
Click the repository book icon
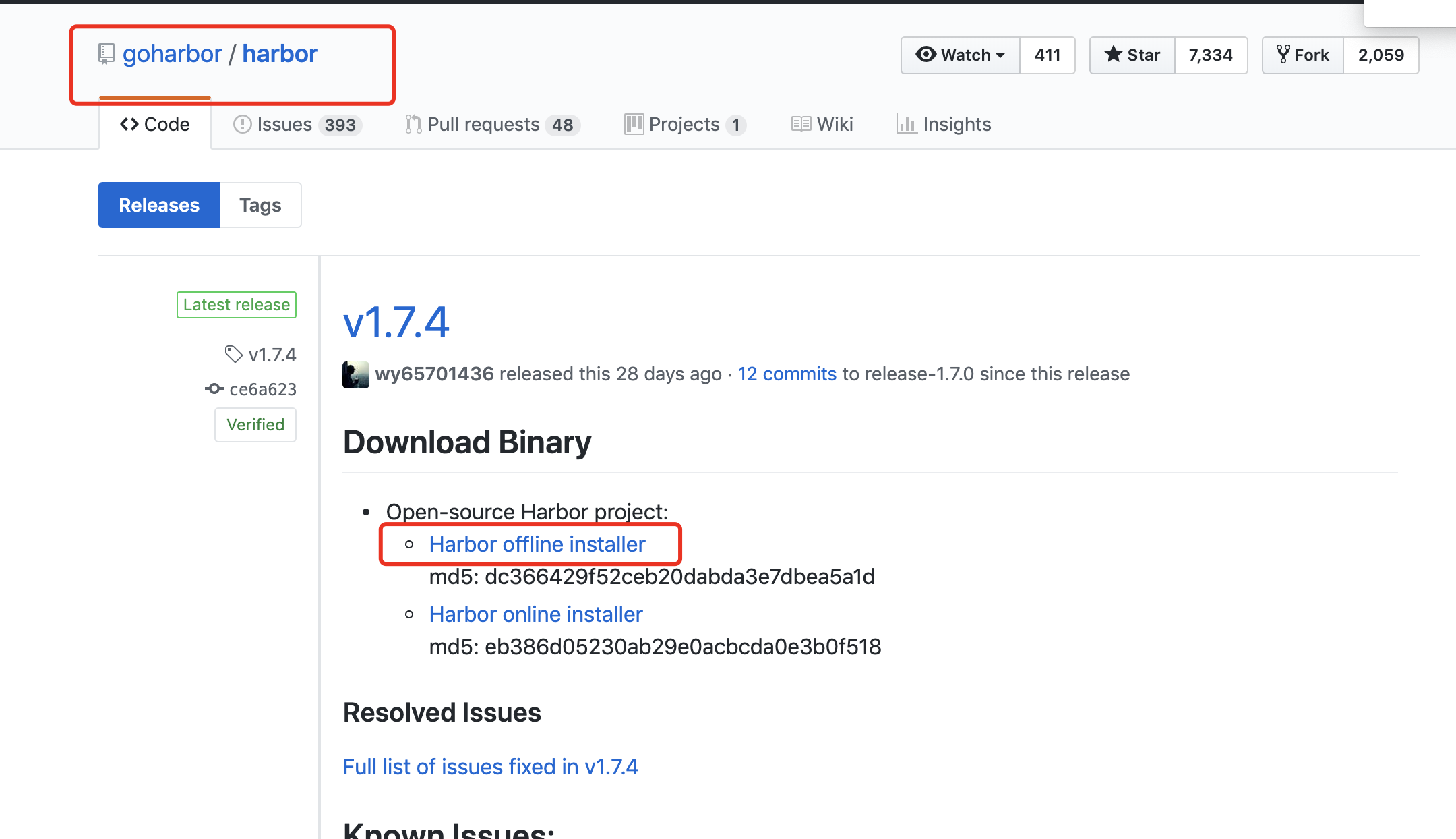click(107, 54)
